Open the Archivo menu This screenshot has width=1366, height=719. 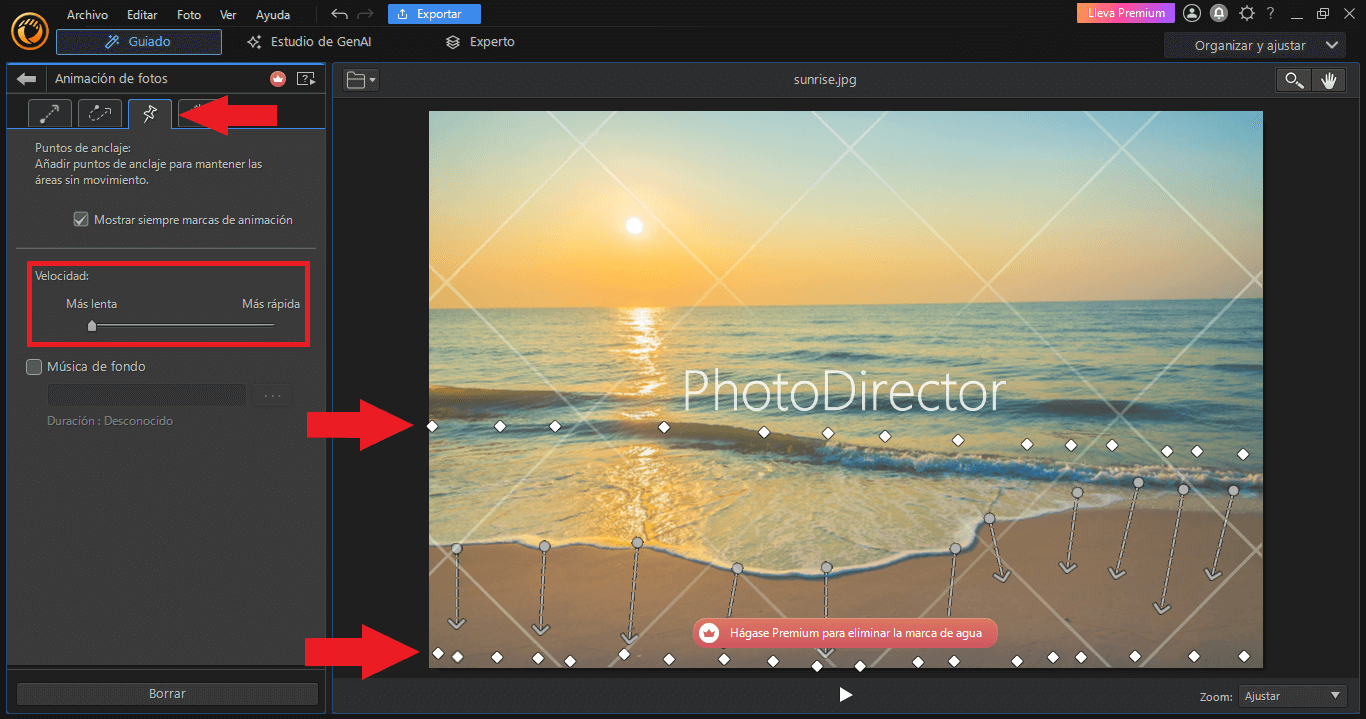[x=87, y=15]
